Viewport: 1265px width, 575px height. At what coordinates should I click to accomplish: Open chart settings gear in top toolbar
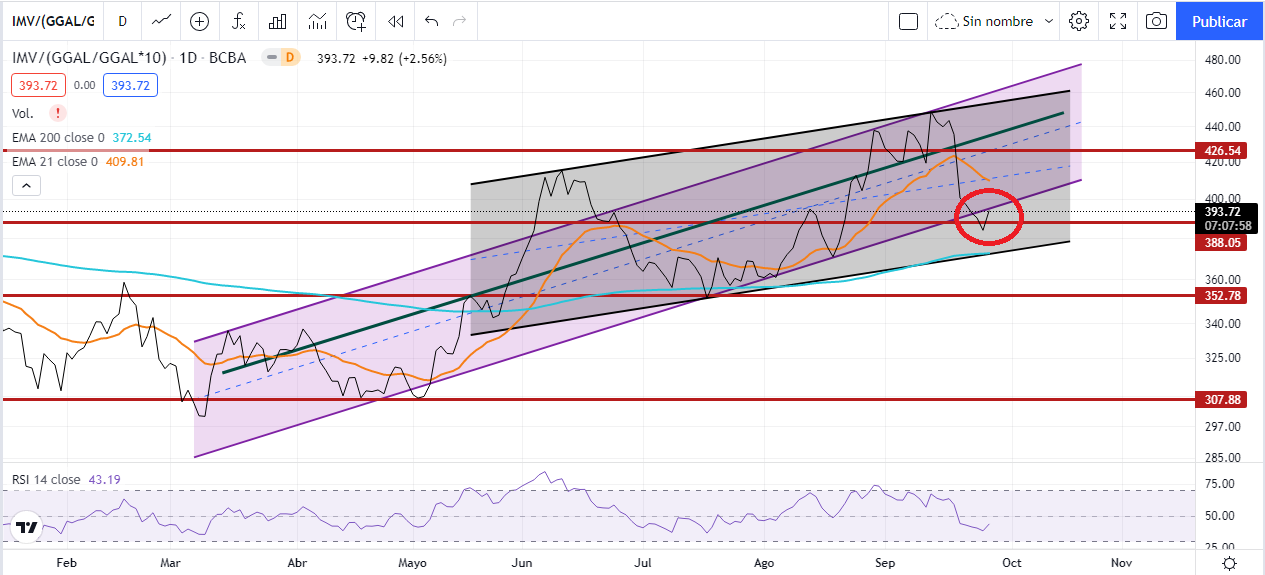click(1078, 21)
